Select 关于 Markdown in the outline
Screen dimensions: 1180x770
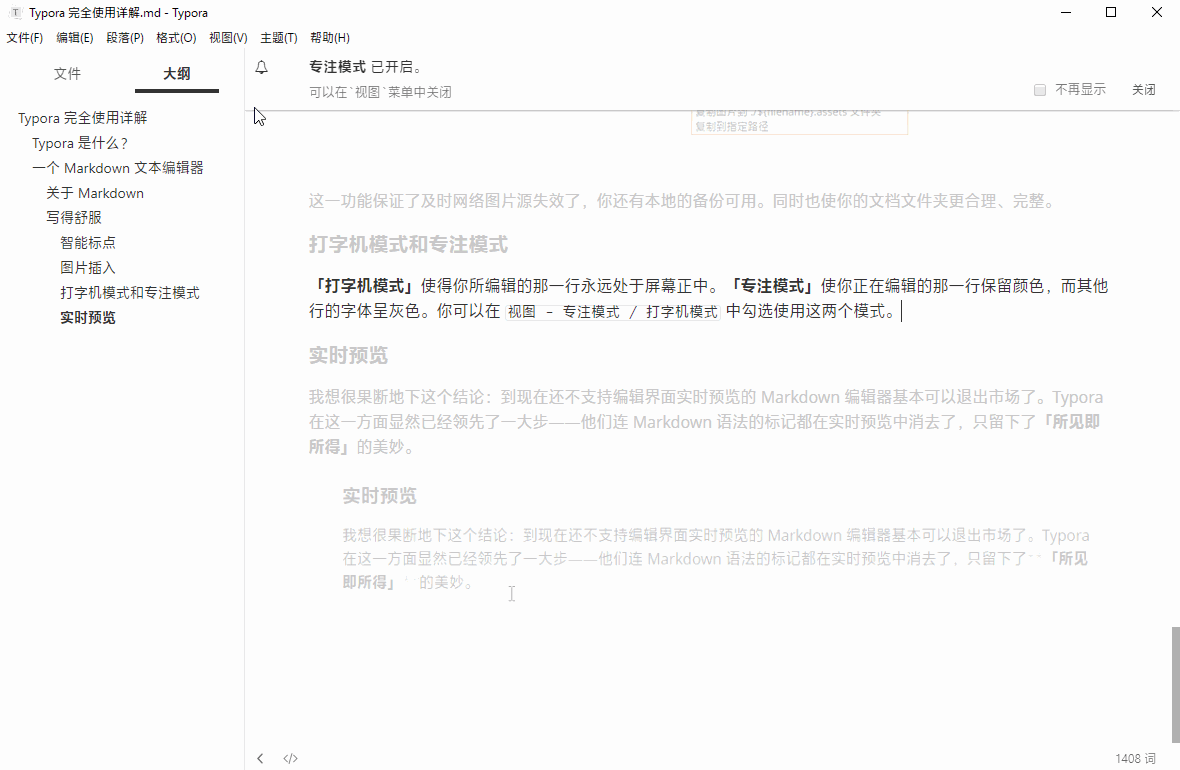(x=94, y=192)
